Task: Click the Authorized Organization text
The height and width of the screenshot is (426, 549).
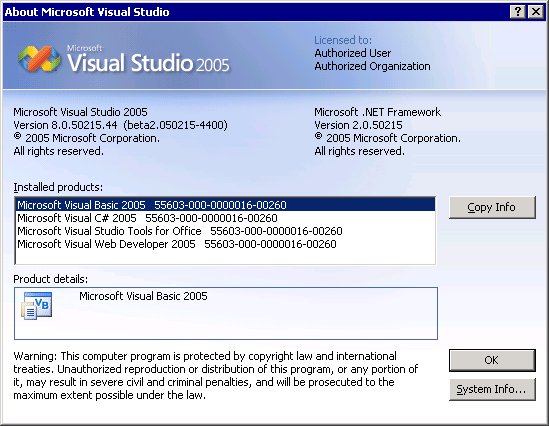Action: click(x=372, y=66)
